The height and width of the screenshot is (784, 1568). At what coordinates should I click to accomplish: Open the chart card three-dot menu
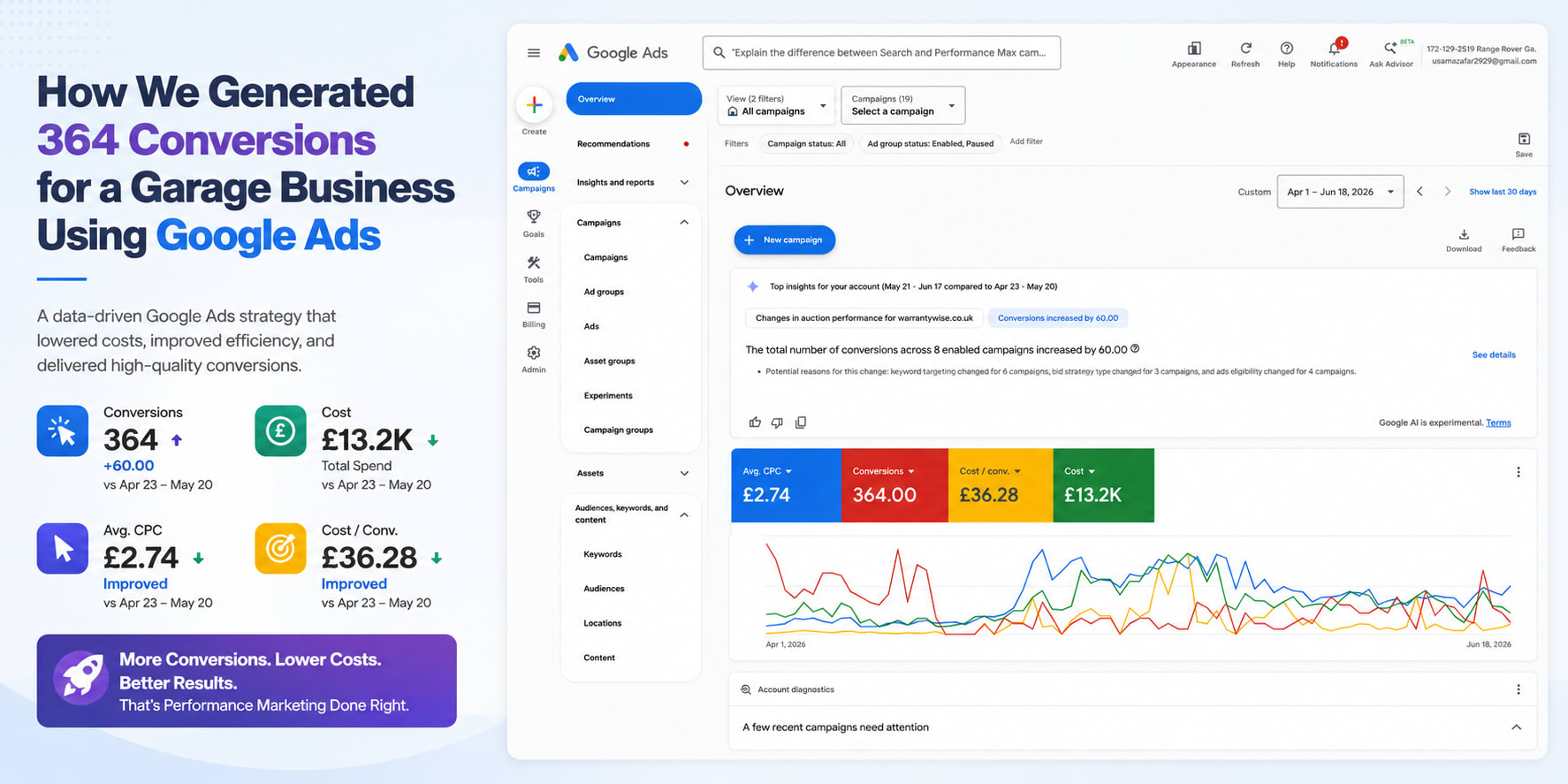tap(1519, 472)
